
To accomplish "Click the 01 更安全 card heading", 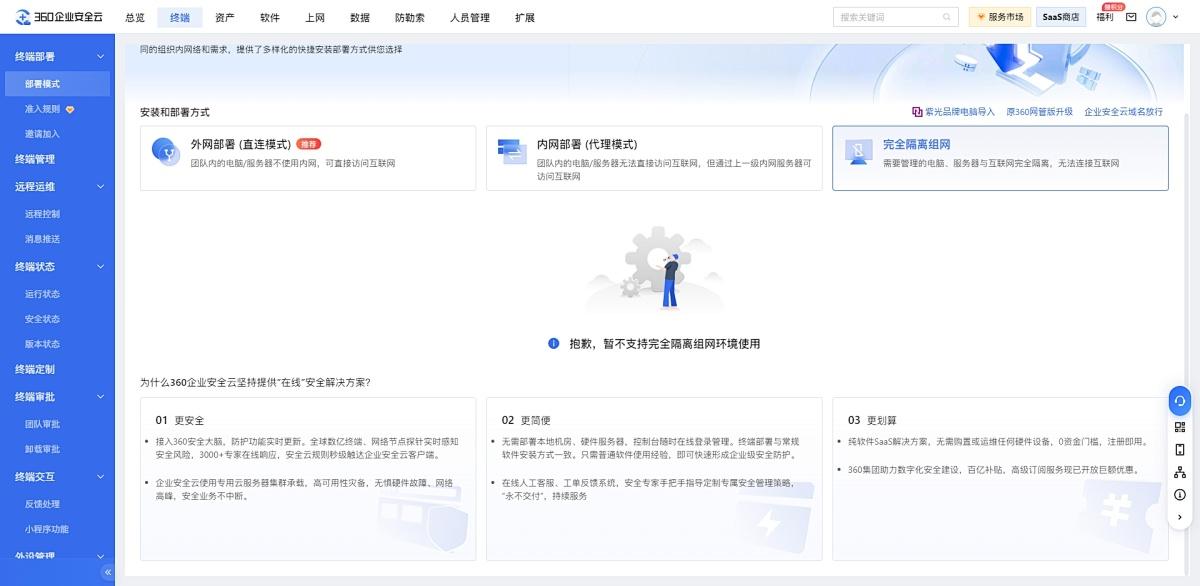I will point(180,420).
